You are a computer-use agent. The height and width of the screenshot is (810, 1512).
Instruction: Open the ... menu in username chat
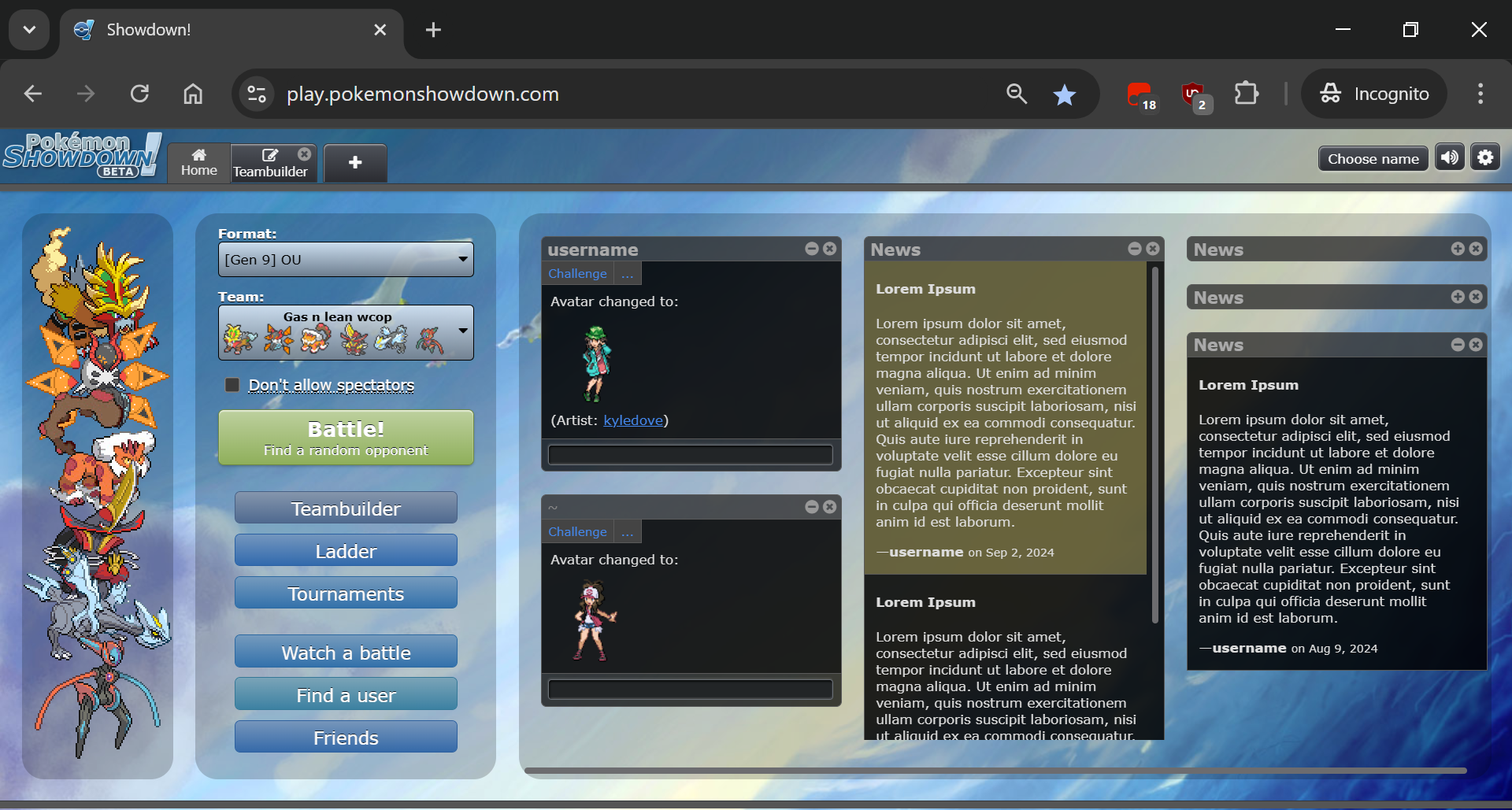[627, 274]
